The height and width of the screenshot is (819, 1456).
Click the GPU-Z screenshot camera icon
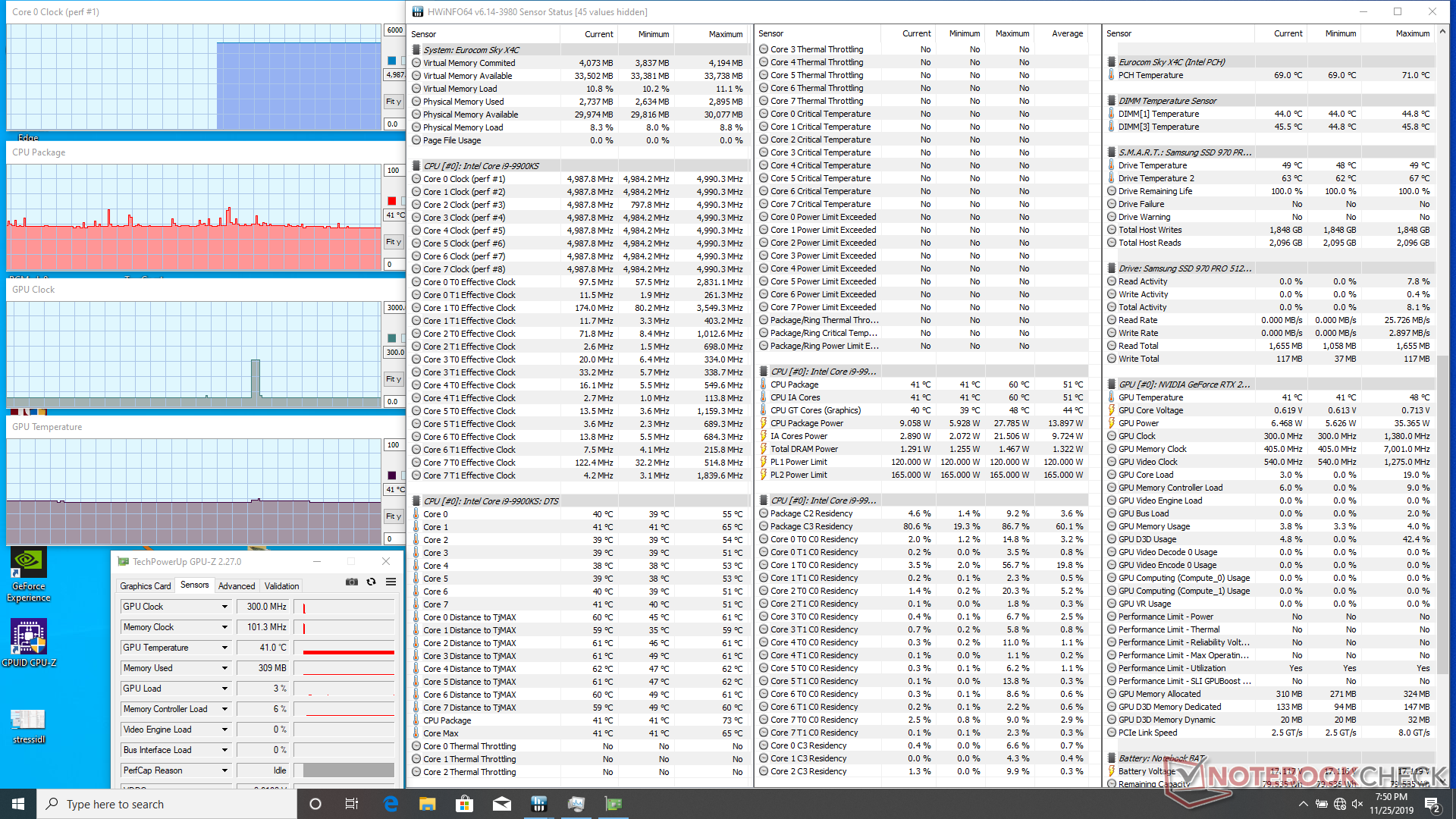pos(352,582)
